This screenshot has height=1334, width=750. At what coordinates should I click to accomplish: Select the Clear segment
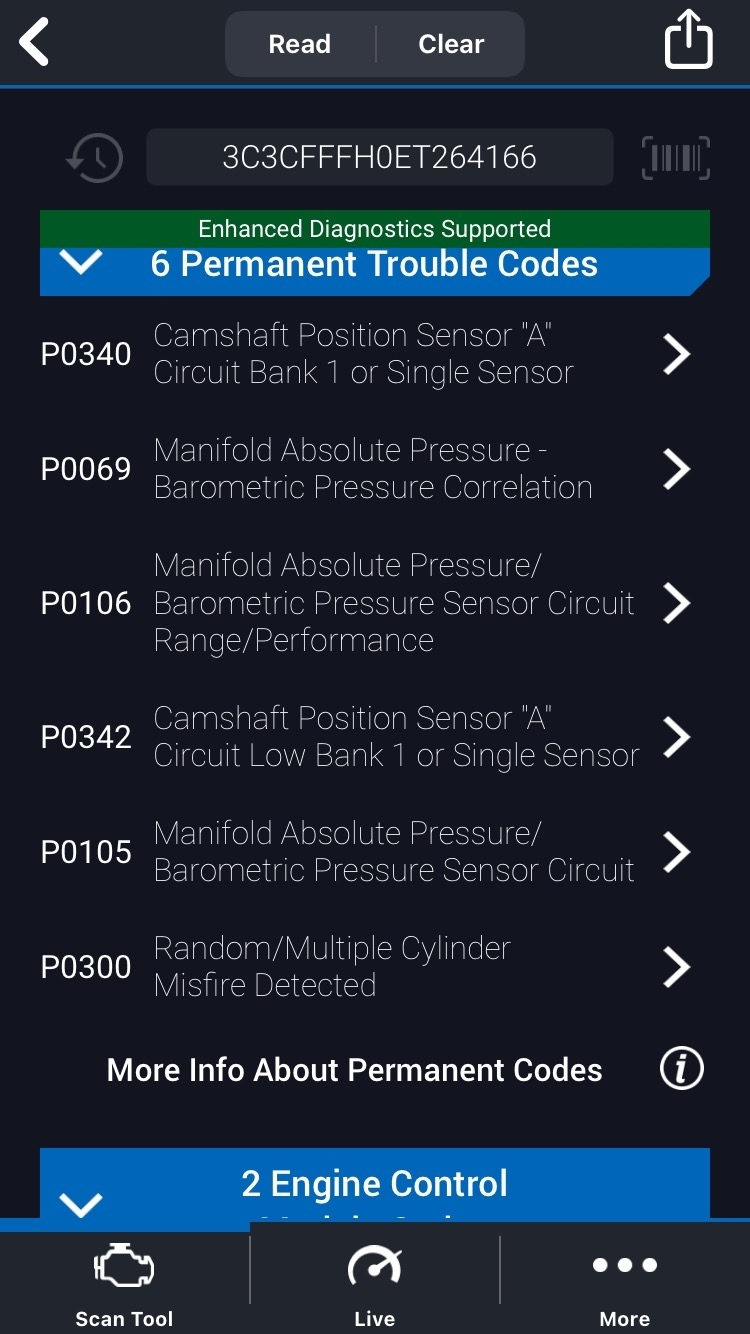451,44
